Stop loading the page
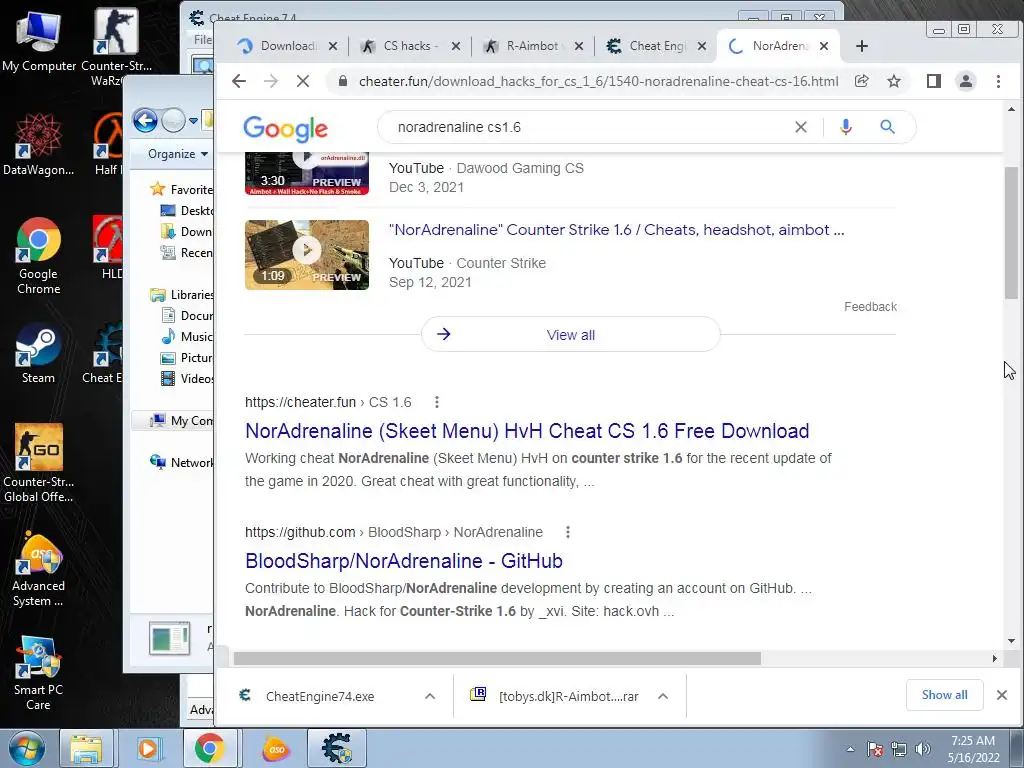This screenshot has height=768, width=1024. pos(302,81)
